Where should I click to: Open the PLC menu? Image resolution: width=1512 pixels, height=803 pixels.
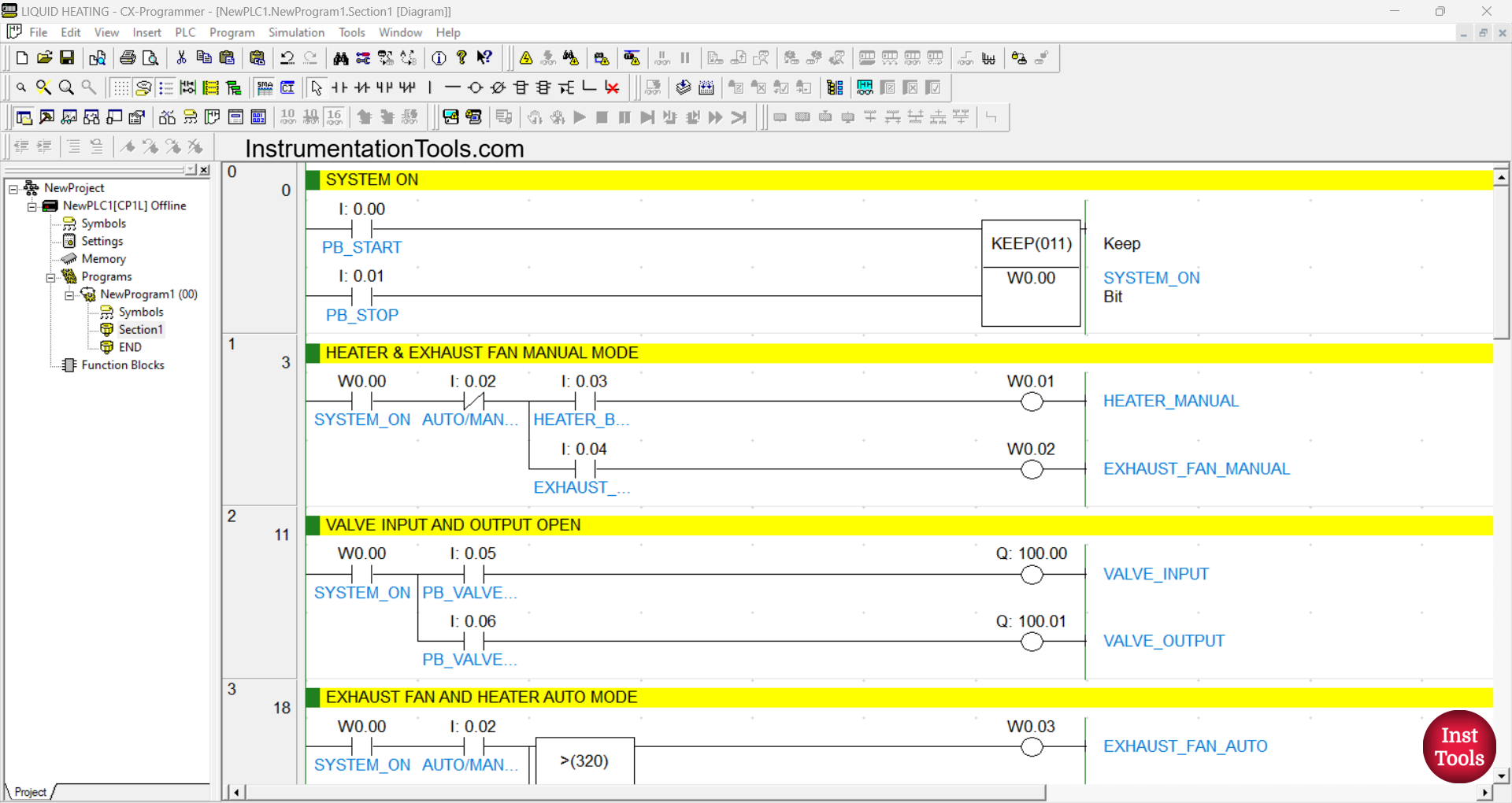(185, 32)
